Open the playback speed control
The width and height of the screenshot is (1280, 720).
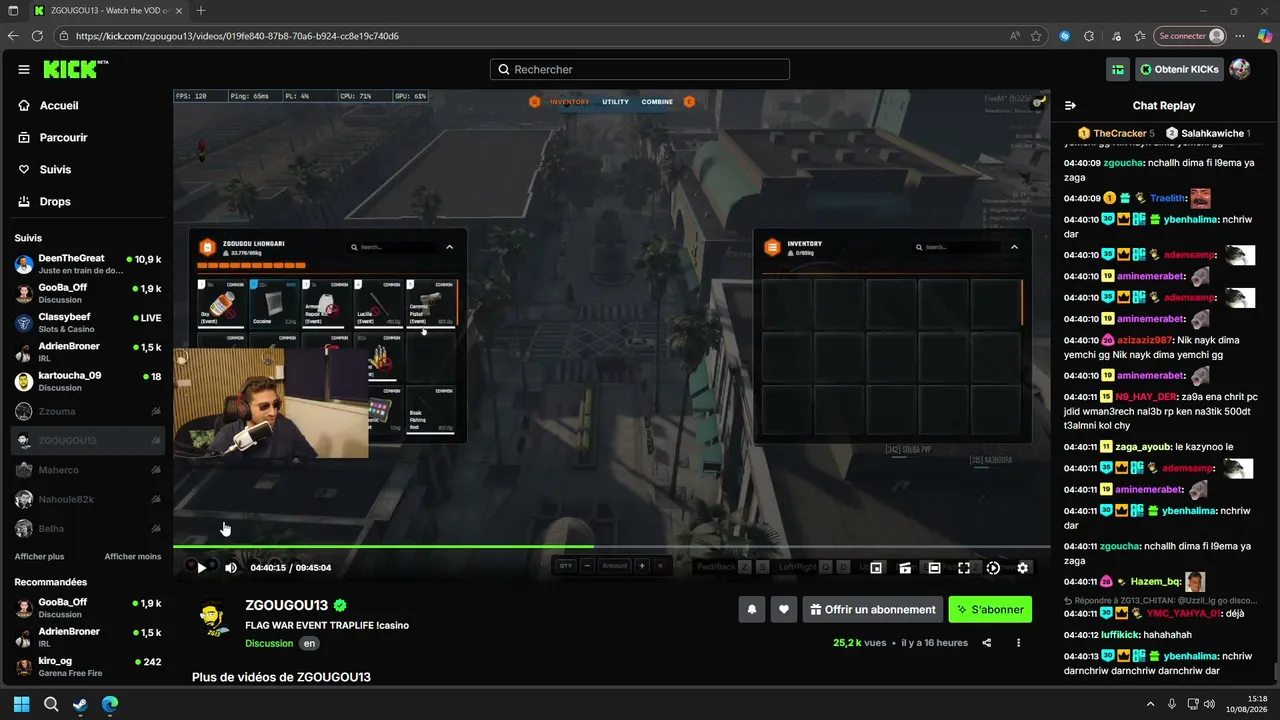coord(993,568)
